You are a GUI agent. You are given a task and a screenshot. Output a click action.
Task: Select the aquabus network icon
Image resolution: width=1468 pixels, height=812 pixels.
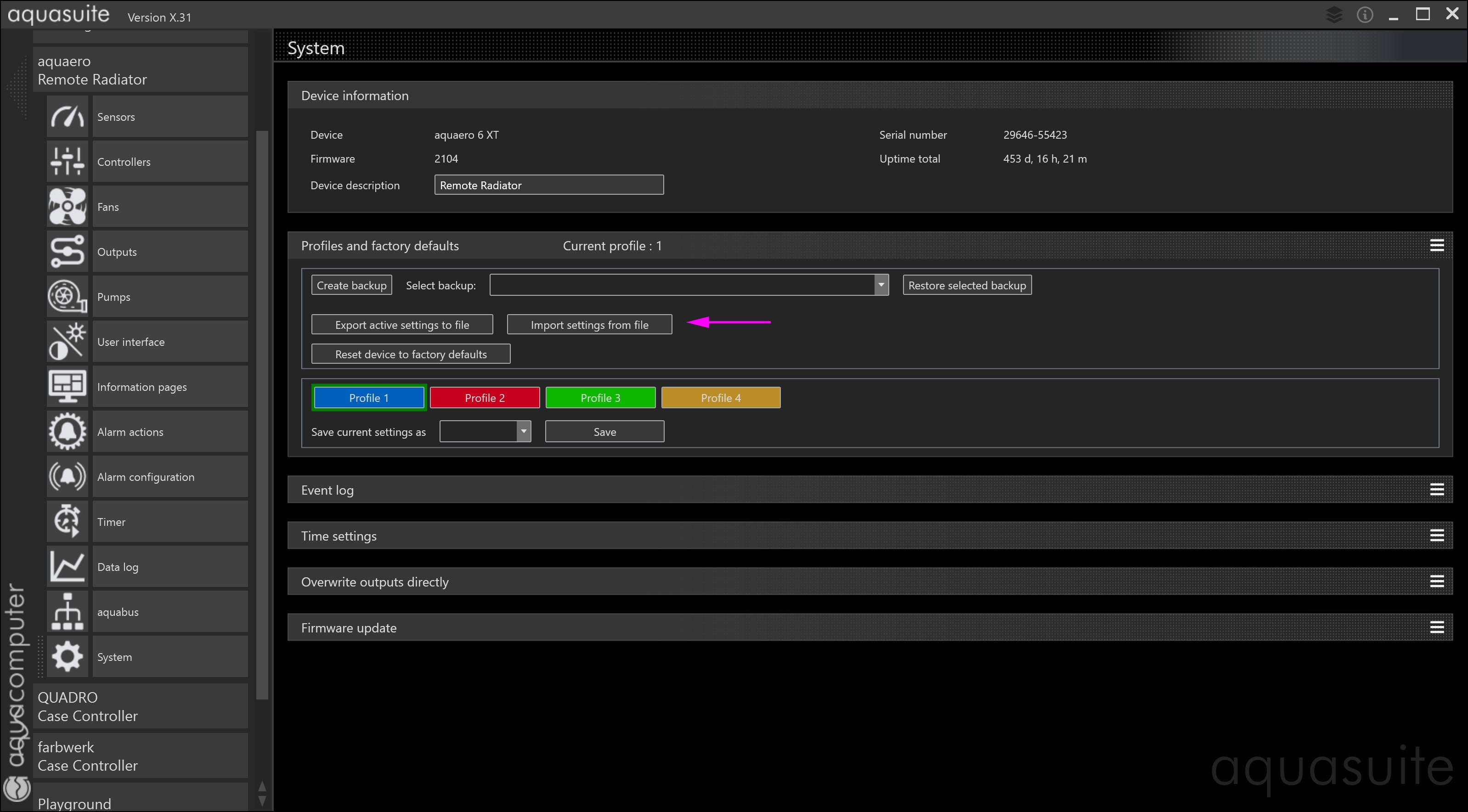[67, 612]
